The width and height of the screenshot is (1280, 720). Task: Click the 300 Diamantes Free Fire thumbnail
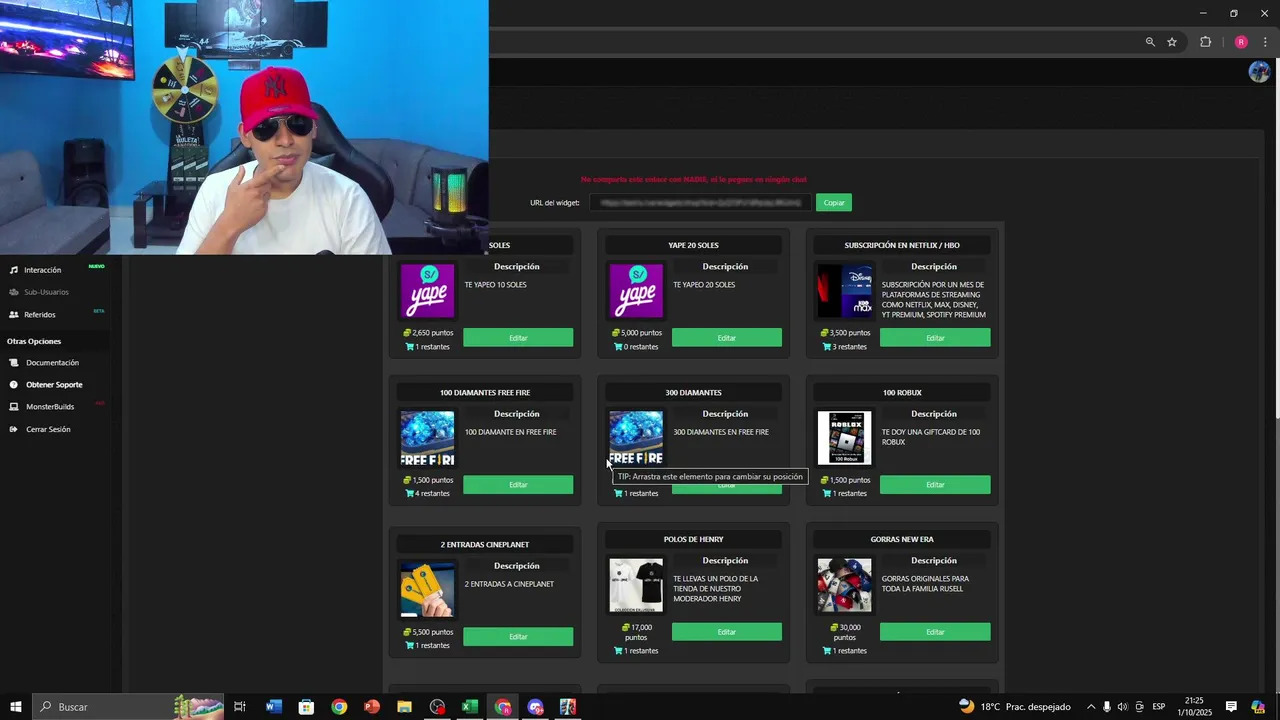[636, 438]
